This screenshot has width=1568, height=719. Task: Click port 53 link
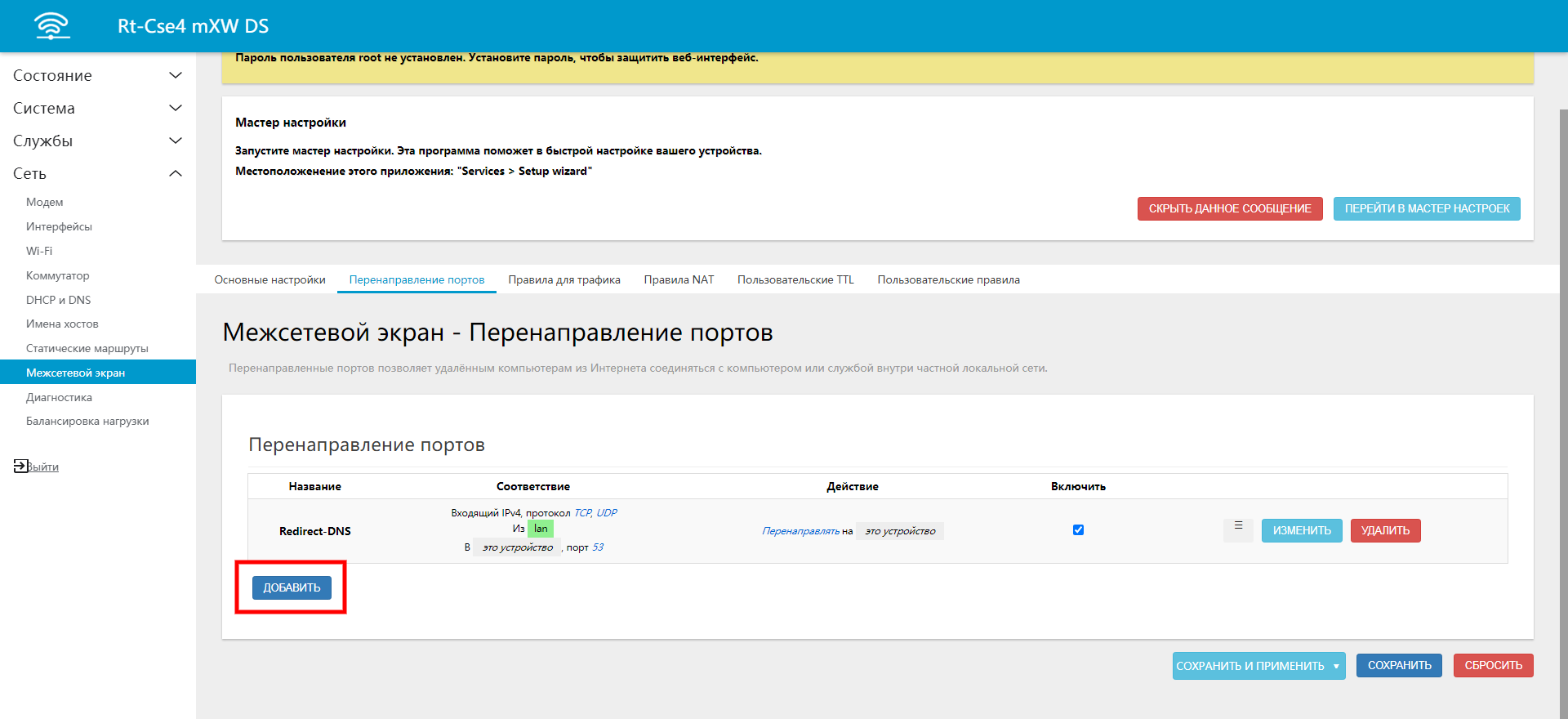[x=598, y=547]
